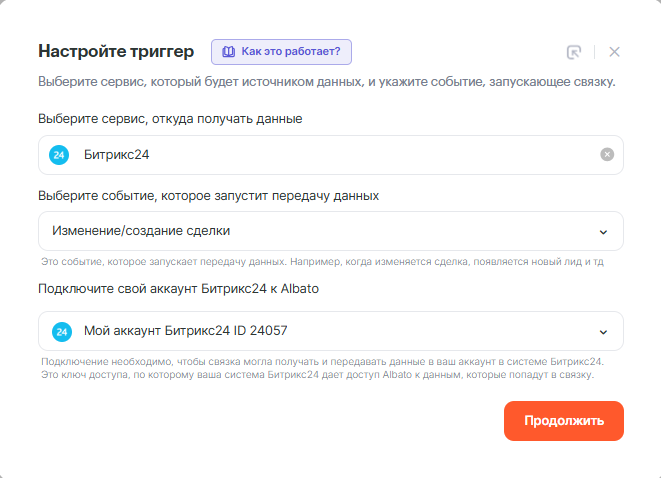Screen dimensions: 661x478
Task: Expand the event list using its chevron arrow
Action: [603, 232]
